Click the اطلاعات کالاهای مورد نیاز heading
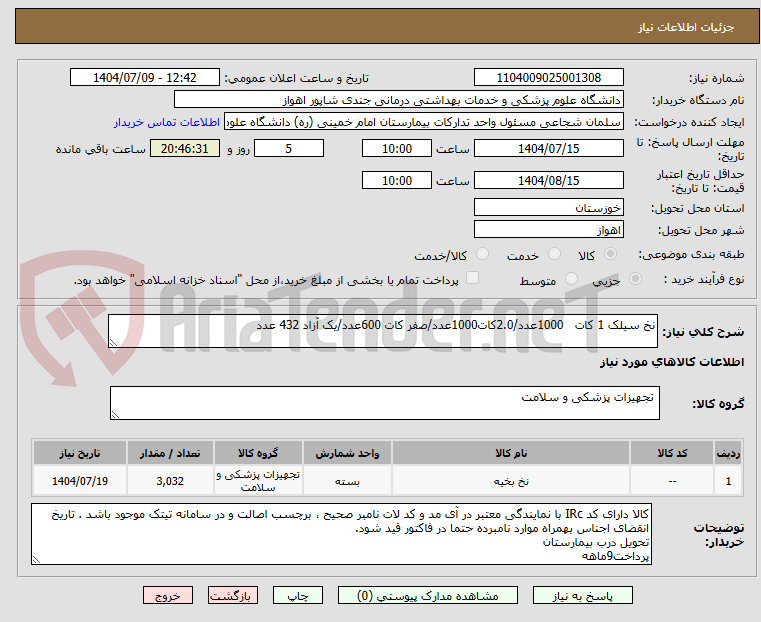This screenshot has width=761, height=622. pos(672,362)
